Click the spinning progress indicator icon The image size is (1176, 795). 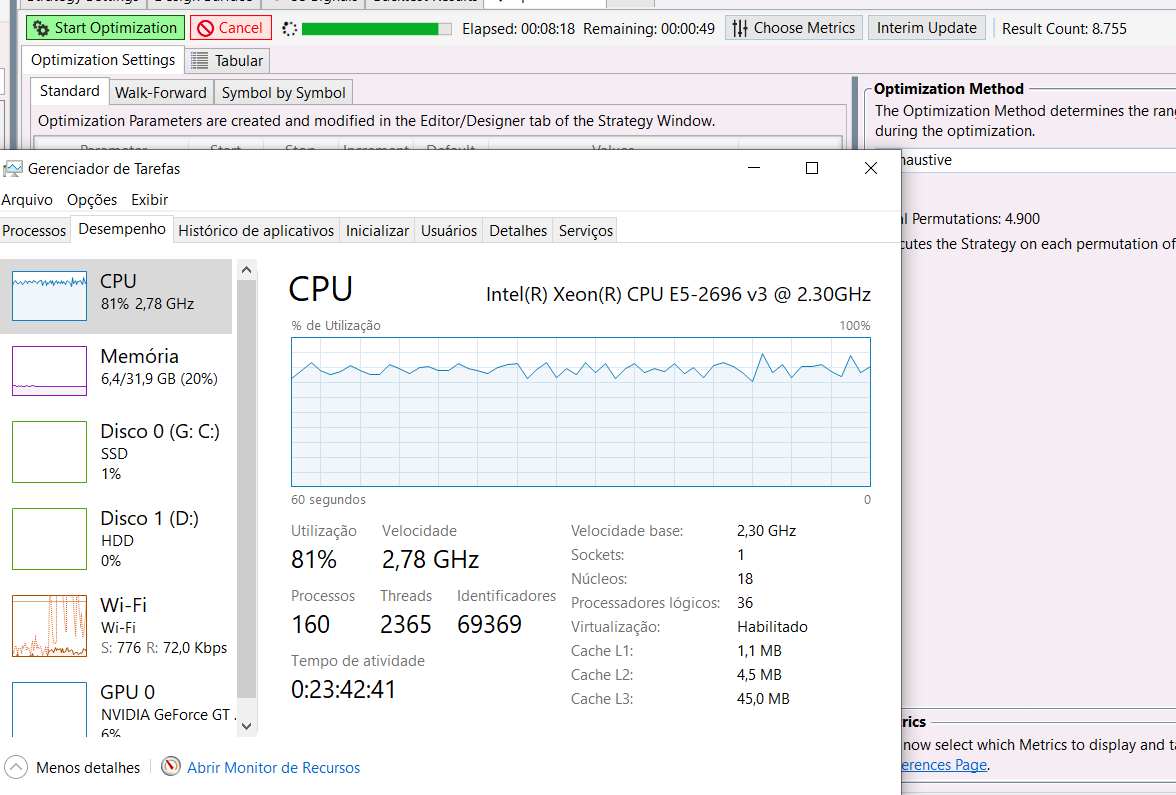290,28
